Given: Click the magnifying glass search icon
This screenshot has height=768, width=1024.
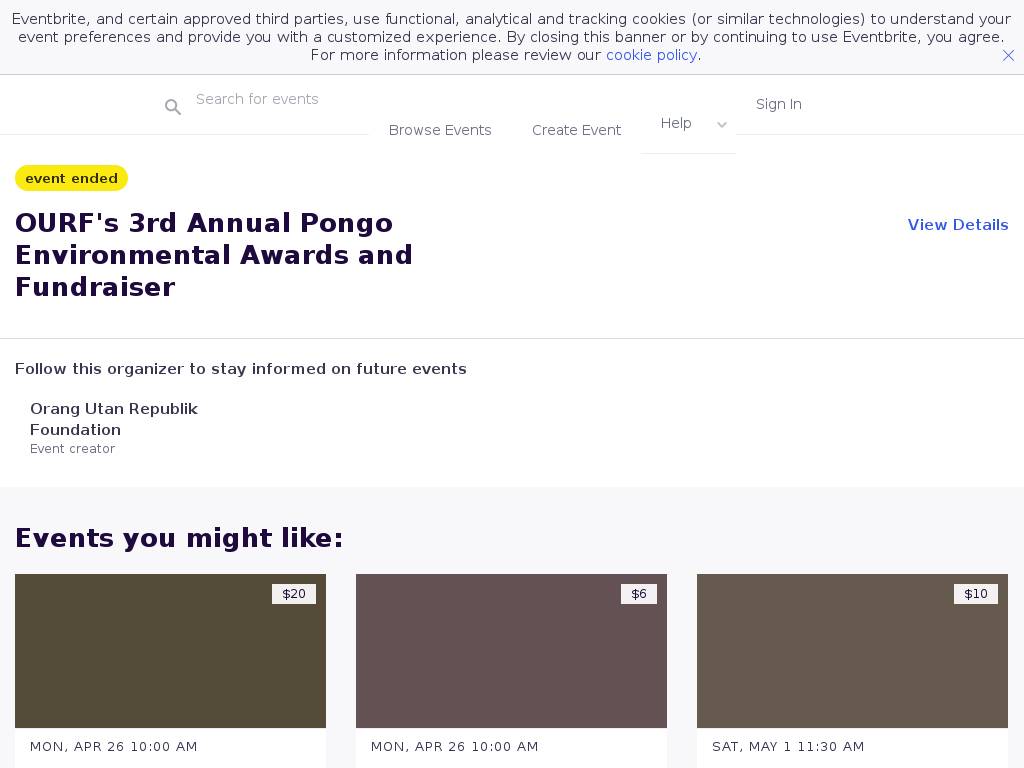Looking at the screenshot, I should click(173, 107).
